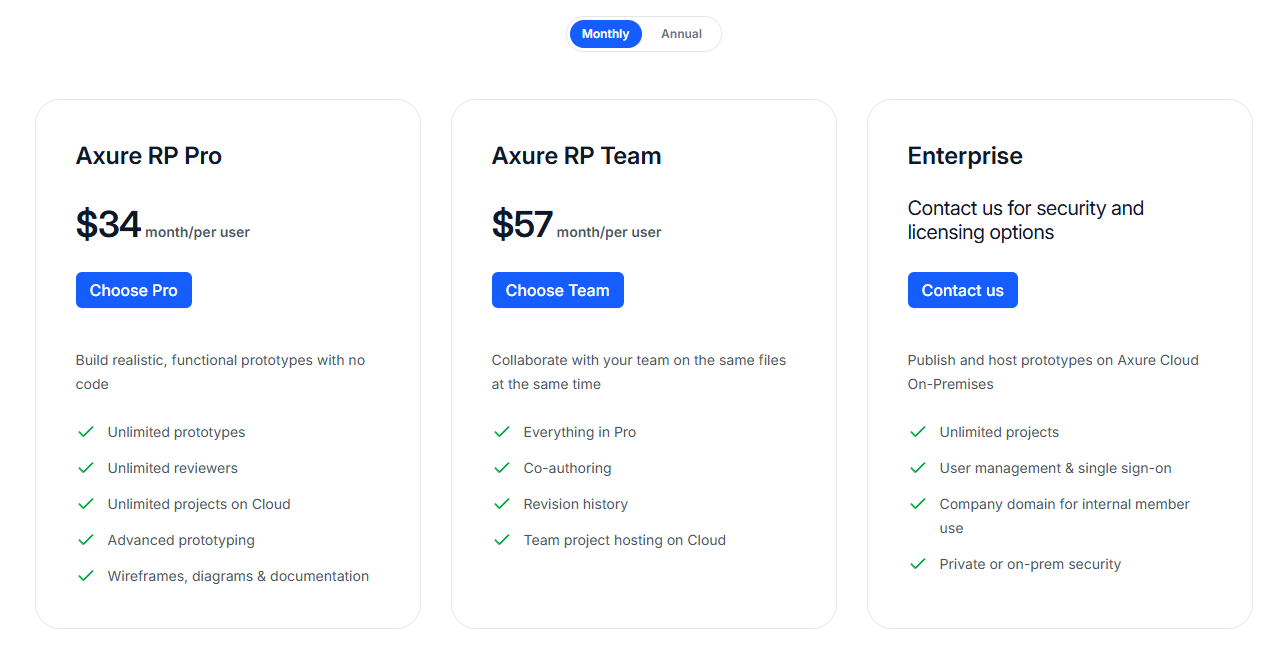Click 'Advanced prototyping' feature text
1283x647 pixels.
(x=181, y=540)
